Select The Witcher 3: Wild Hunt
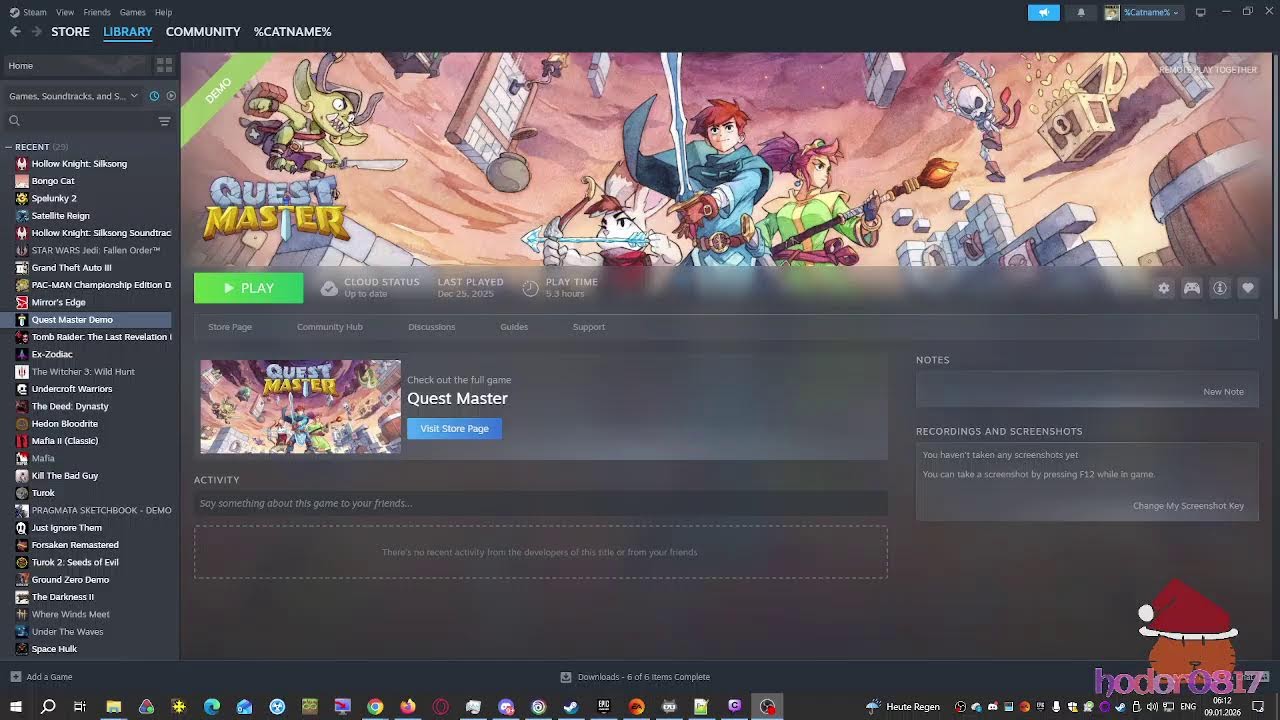1280x720 pixels. click(x=83, y=372)
